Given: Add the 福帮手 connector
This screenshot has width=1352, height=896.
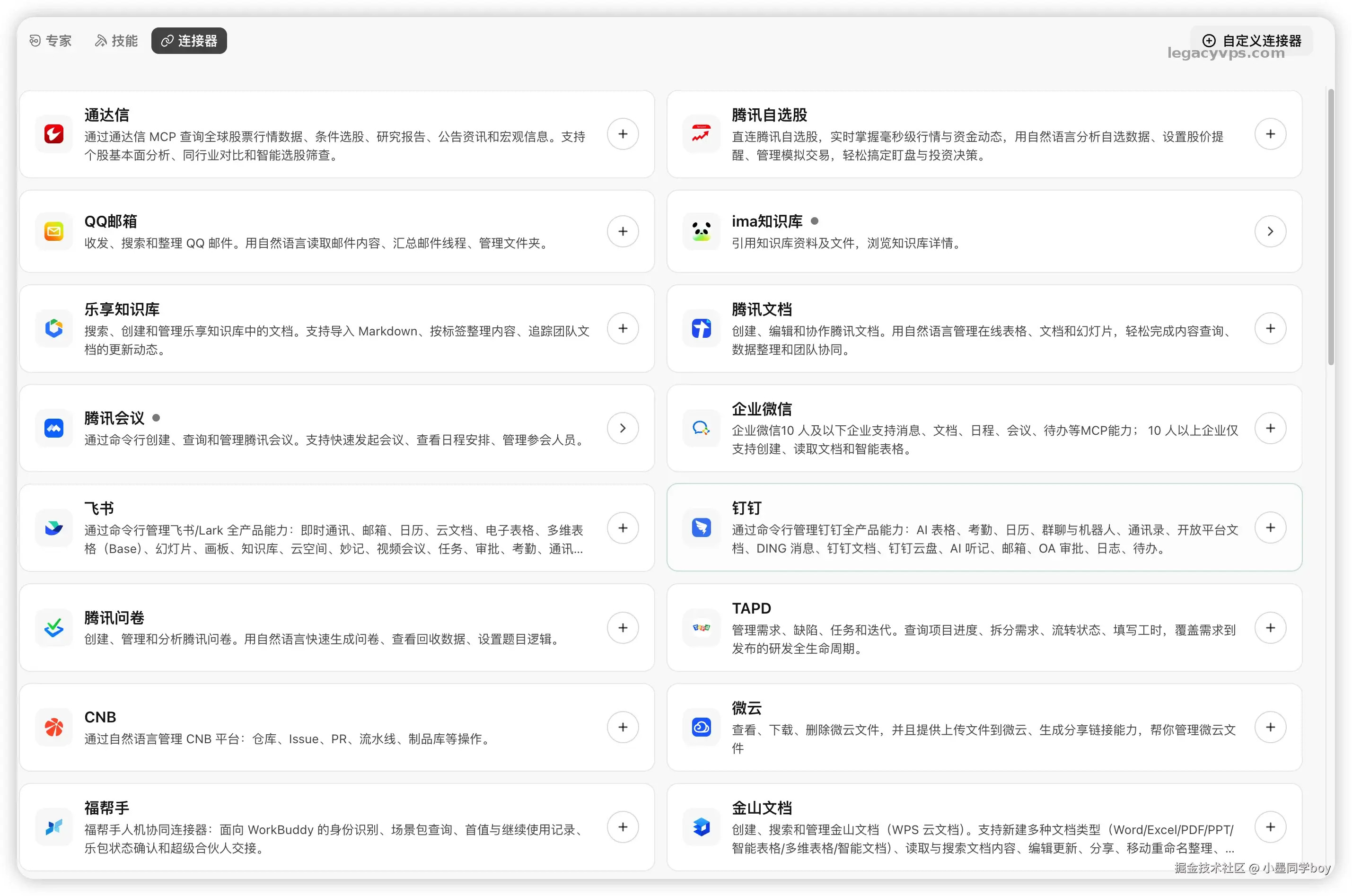Looking at the screenshot, I should 623,827.
